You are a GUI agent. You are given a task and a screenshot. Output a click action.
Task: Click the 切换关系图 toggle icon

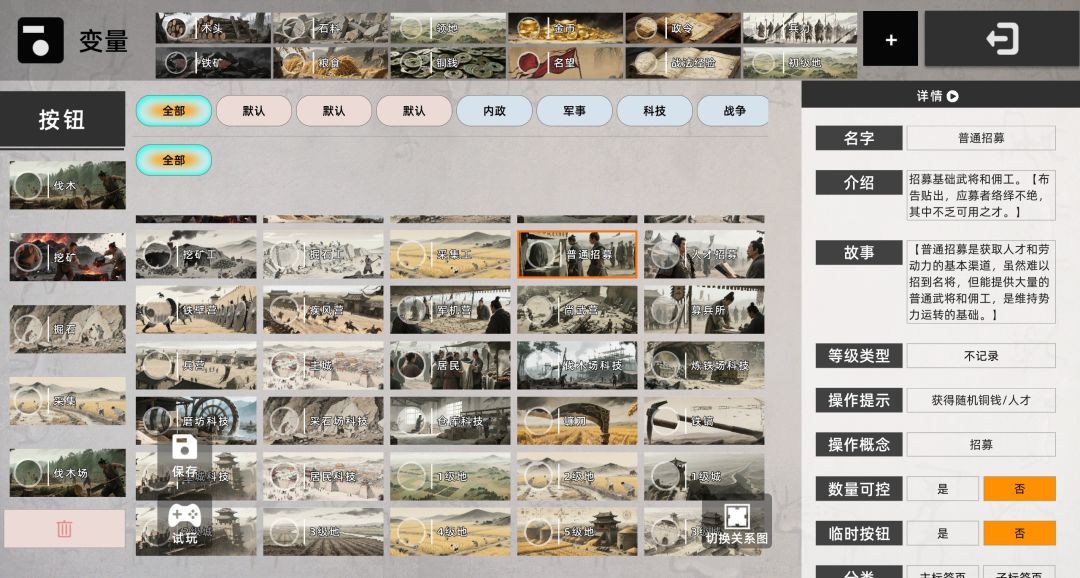point(736,515)
